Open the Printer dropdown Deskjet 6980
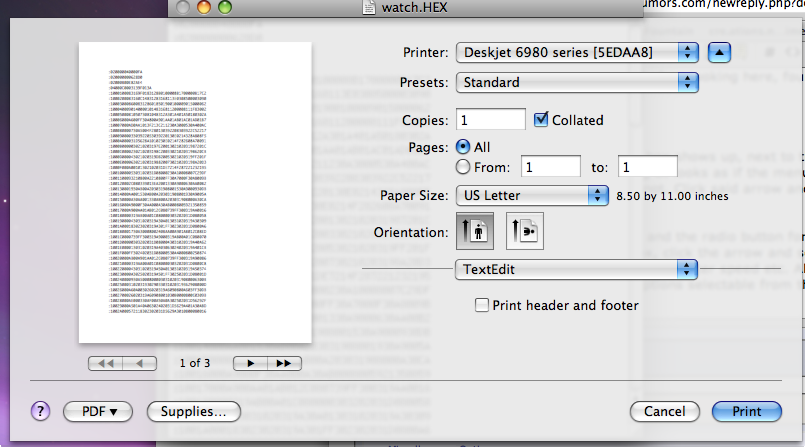805x448 pixels. pos(577,52)
